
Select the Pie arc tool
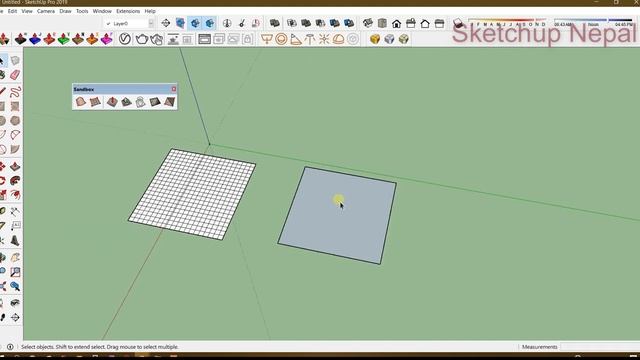tap(15, 149)
